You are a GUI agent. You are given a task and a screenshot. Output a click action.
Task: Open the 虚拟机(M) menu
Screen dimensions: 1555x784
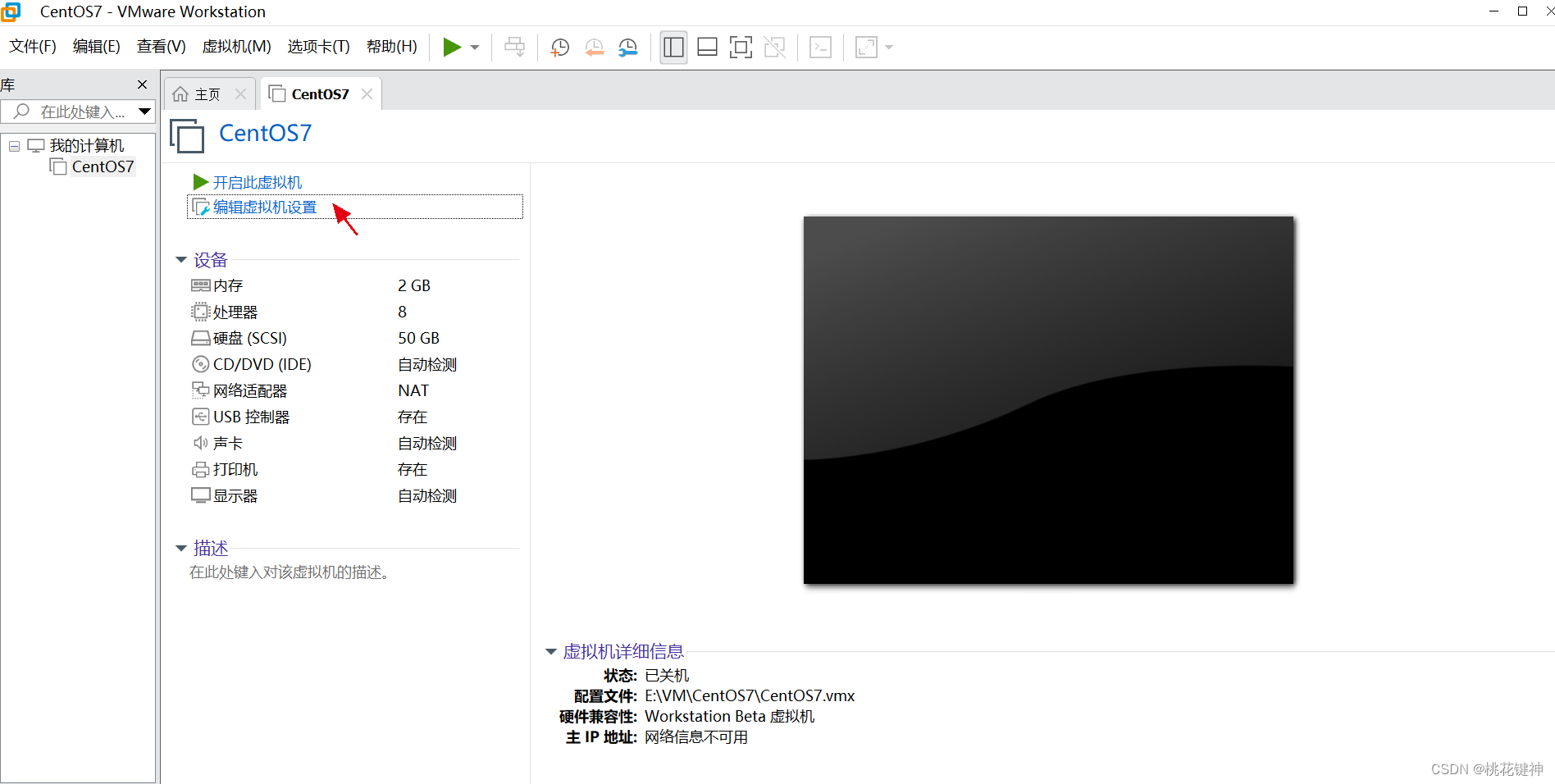(237, 47)
